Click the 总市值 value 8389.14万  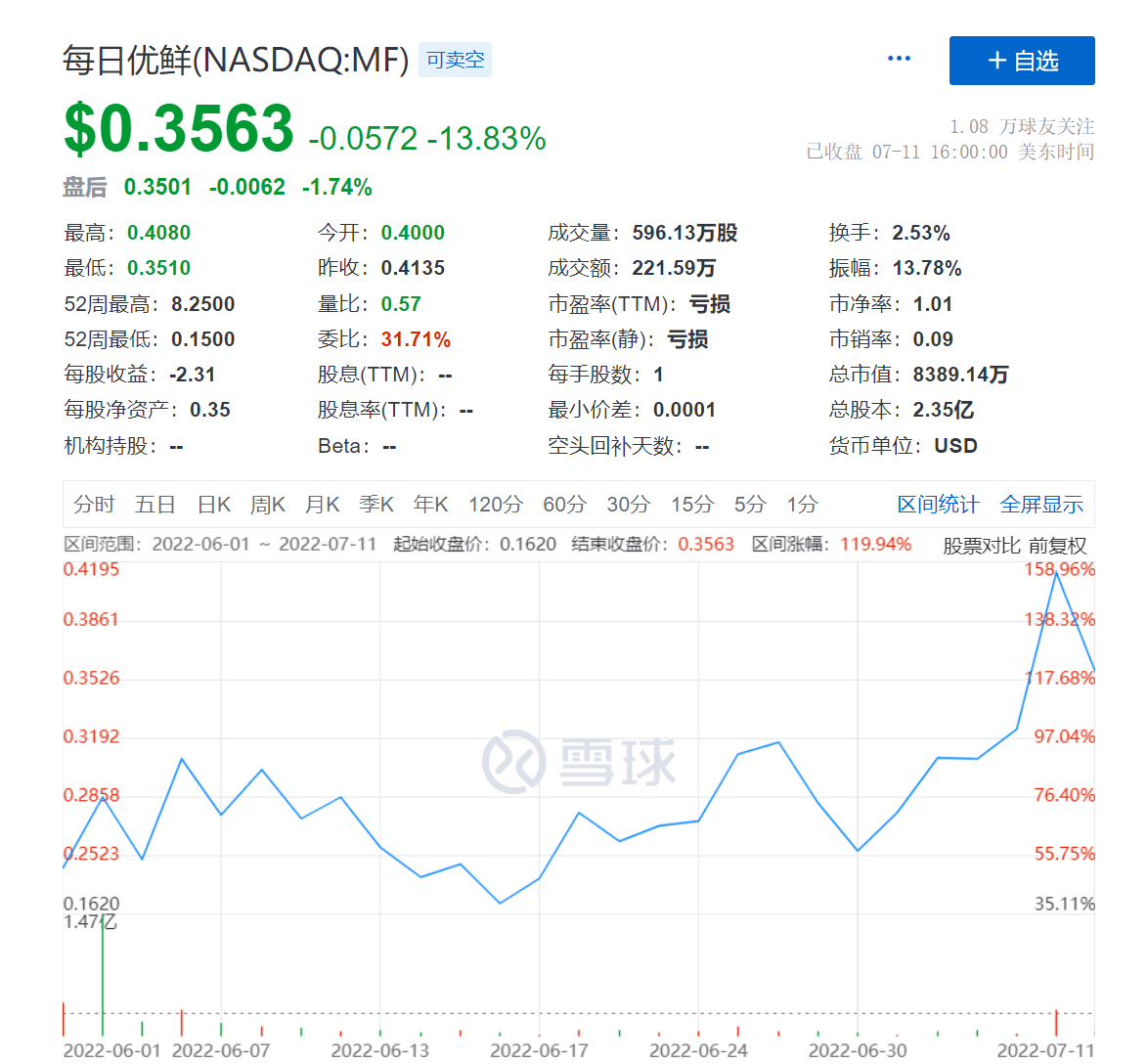click(x=960, y=375)
